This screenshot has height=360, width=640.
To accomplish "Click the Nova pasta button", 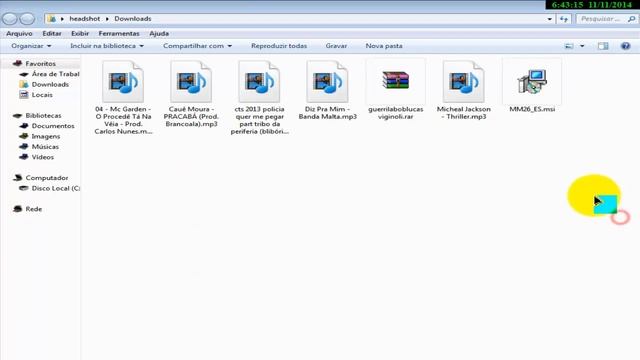I will coord(384,46).
